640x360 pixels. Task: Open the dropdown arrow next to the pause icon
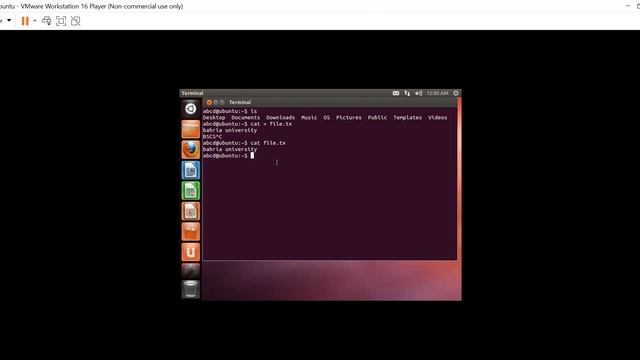click(35, 21)
